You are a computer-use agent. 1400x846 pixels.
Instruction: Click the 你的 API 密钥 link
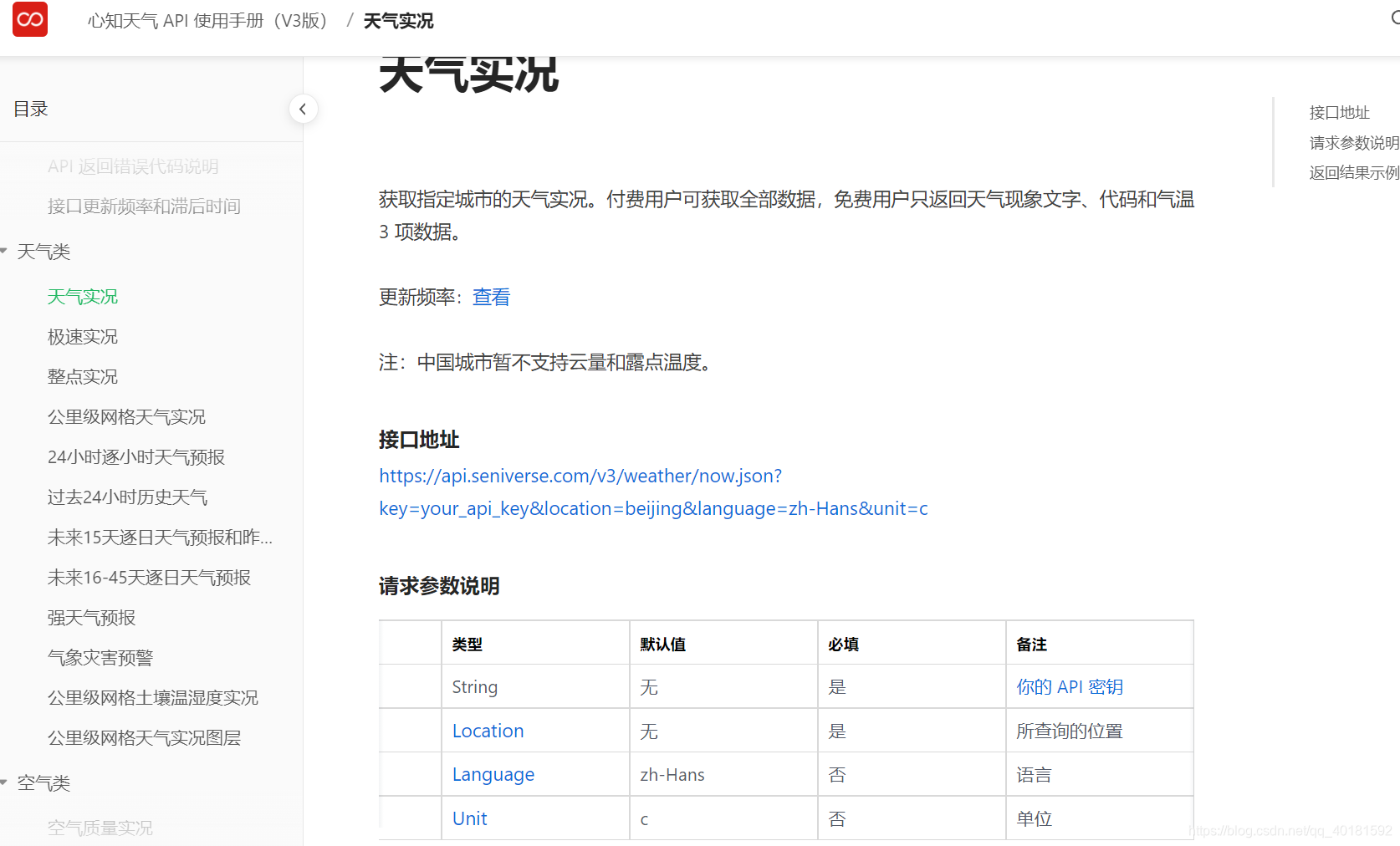(x=1070, y=687)
